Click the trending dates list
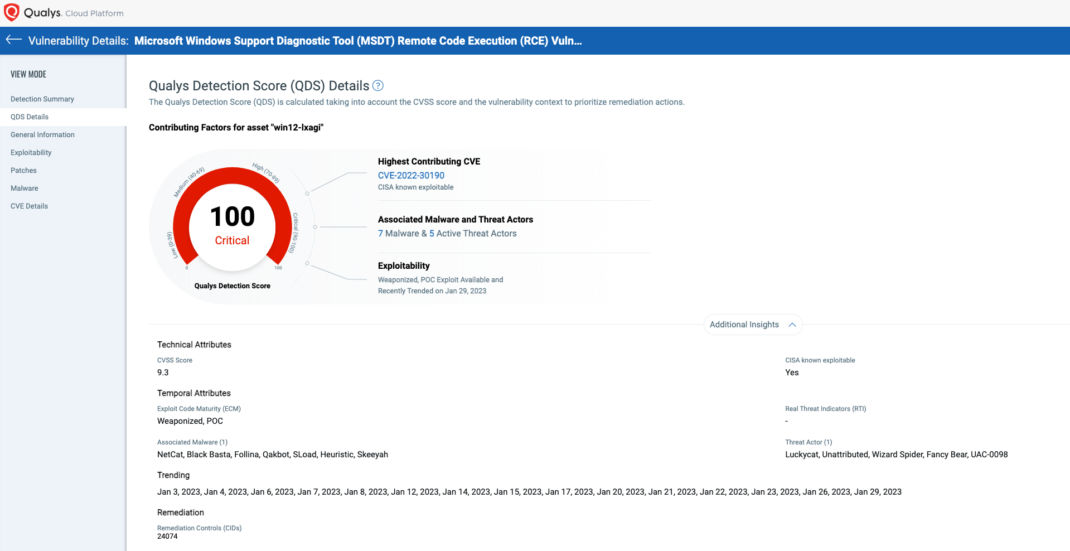 coord(530,492)
